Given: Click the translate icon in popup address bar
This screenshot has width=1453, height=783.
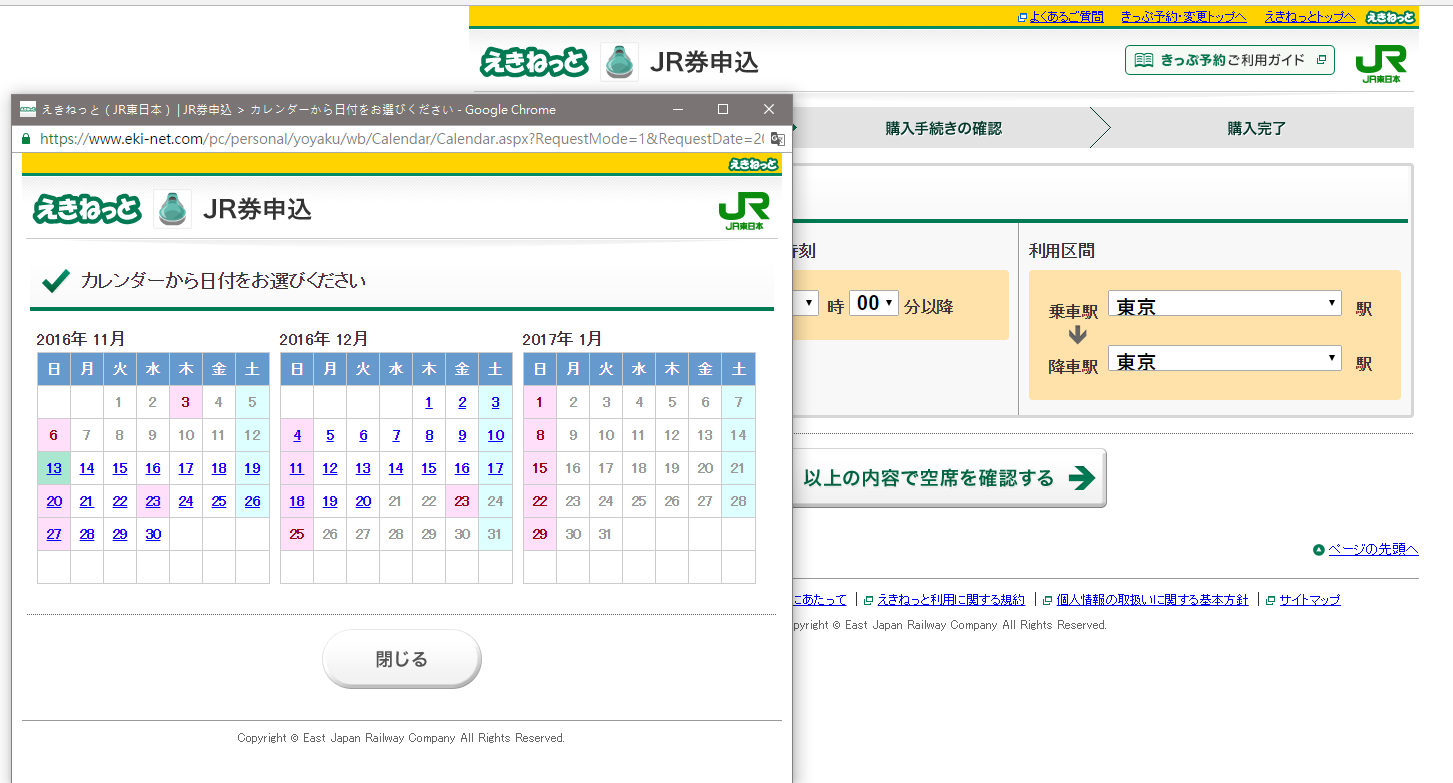Looking at the screenshot, I should click(x=777, y=138).
